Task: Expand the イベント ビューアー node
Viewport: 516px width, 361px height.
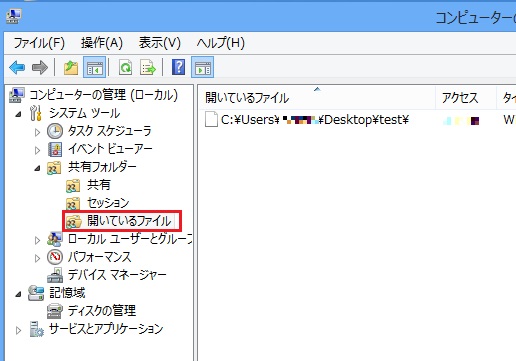Action: (37, 150)
